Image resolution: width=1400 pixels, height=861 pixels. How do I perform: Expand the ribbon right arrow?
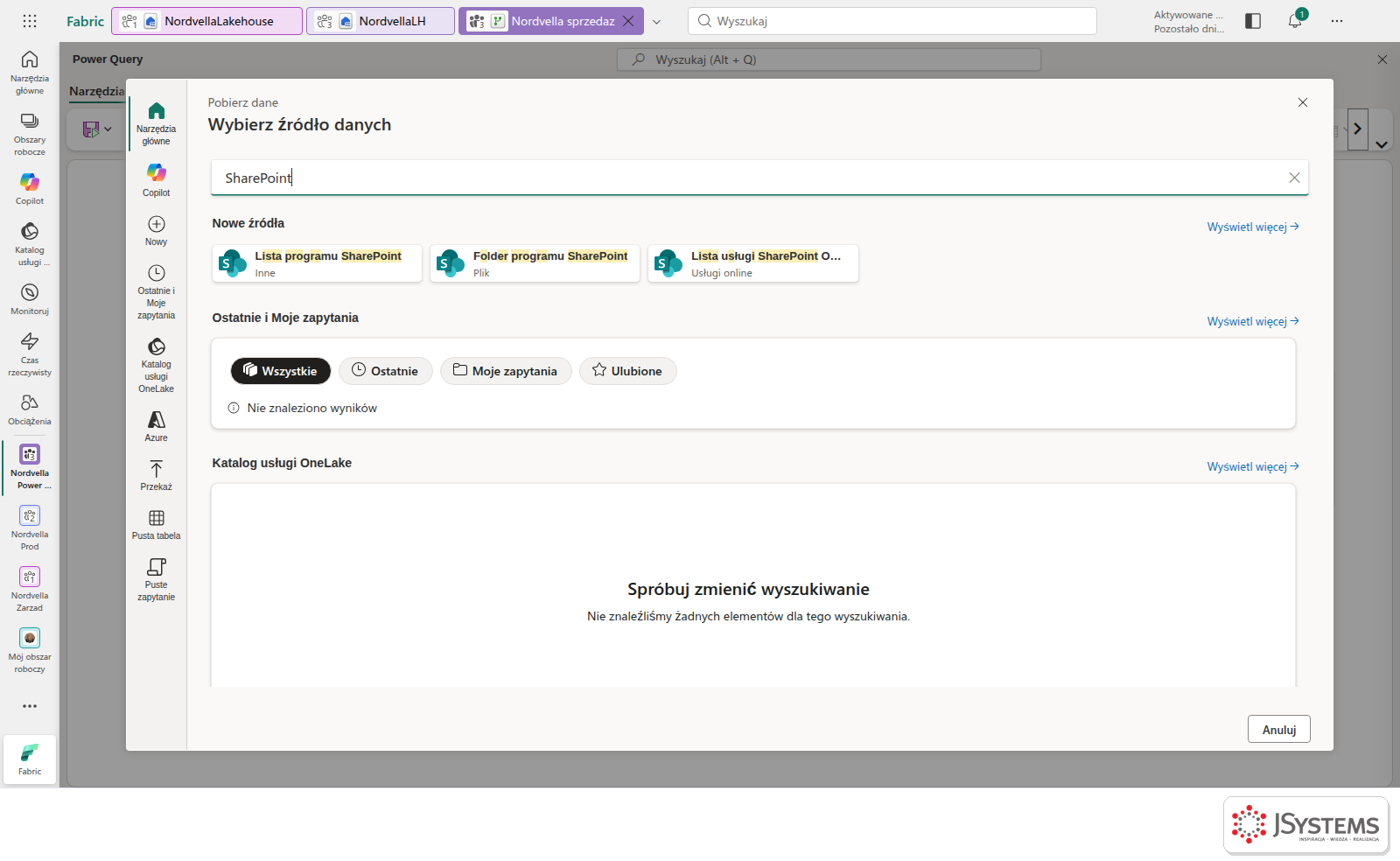tap(1358, 129)
